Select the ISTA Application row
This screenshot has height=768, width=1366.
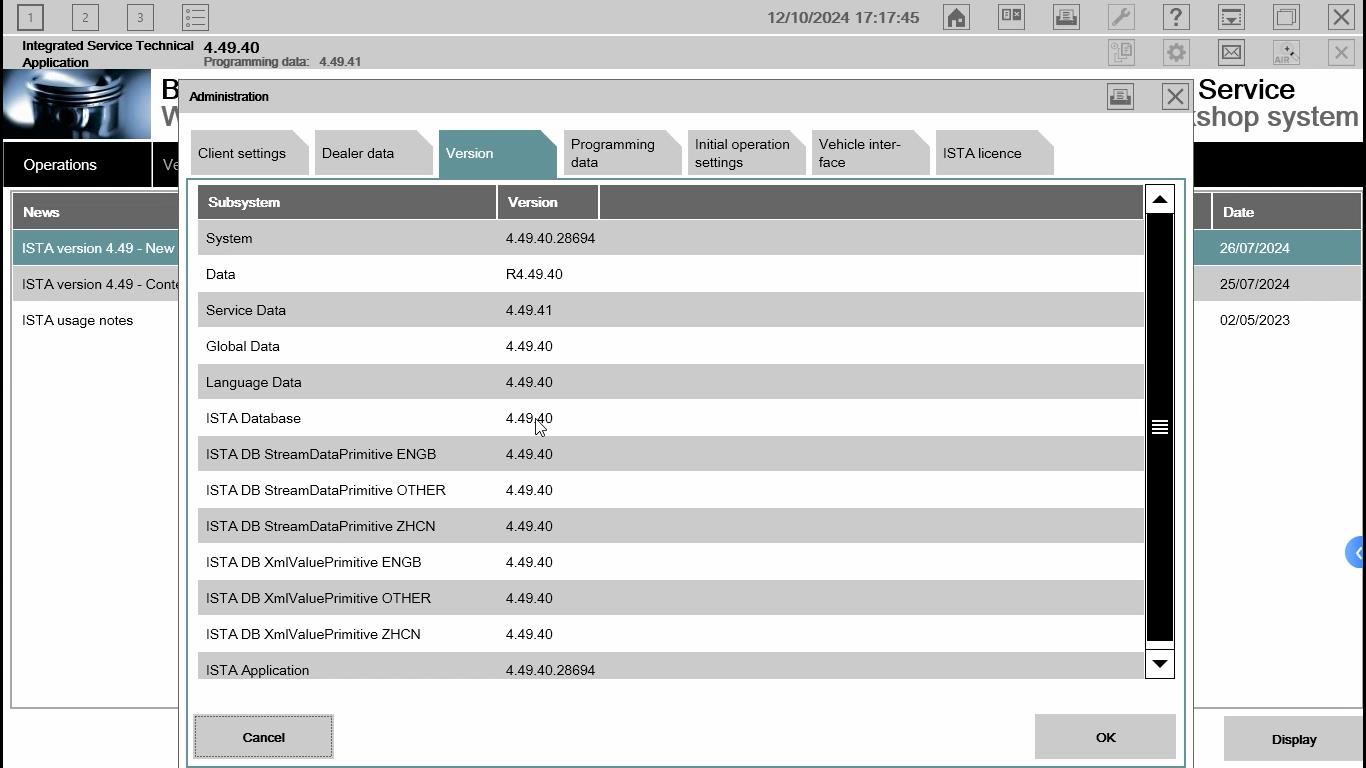pyautogui.click(x=671, y=666)
